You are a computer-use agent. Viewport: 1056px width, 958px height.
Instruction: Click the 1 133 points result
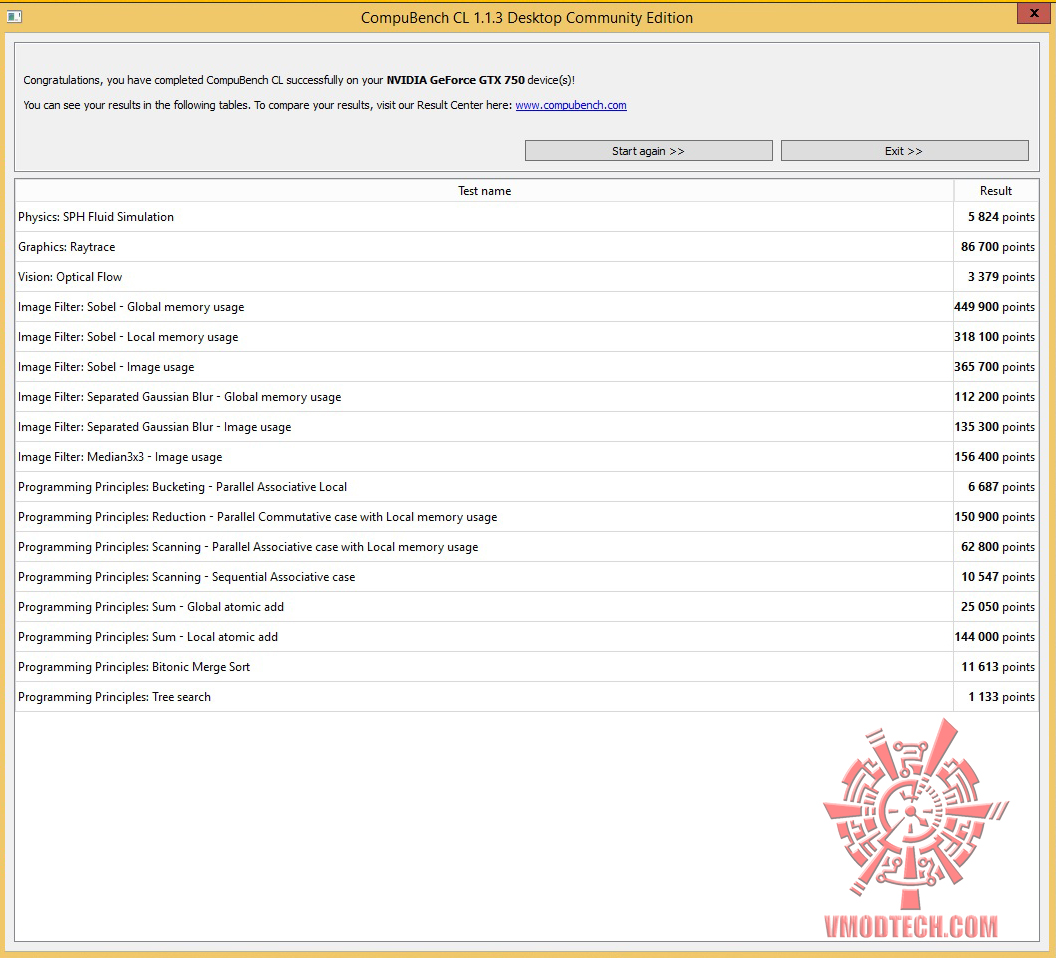[x=1001, y=697]
